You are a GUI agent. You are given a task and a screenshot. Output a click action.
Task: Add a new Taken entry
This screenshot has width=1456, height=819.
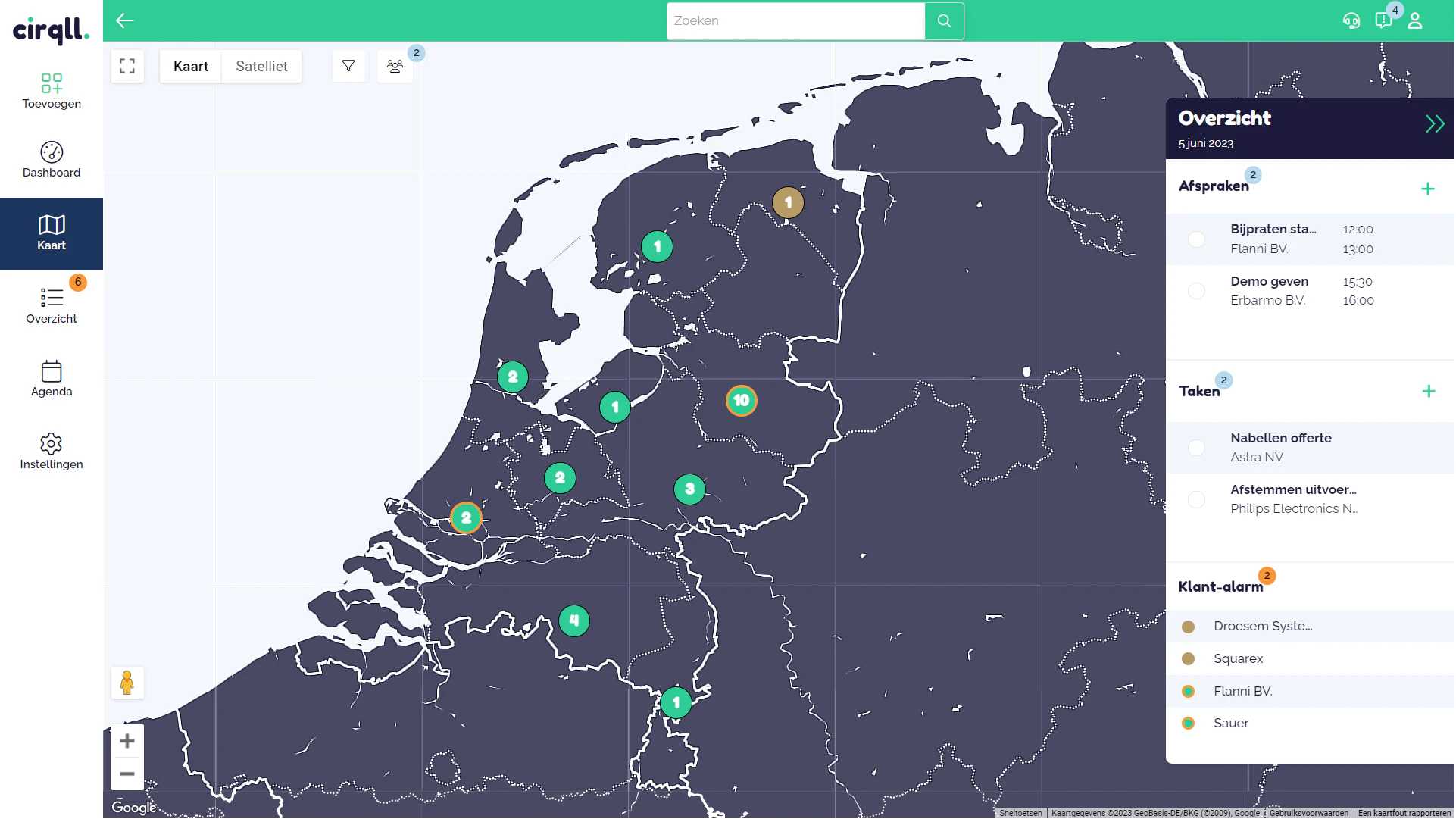1429,391
